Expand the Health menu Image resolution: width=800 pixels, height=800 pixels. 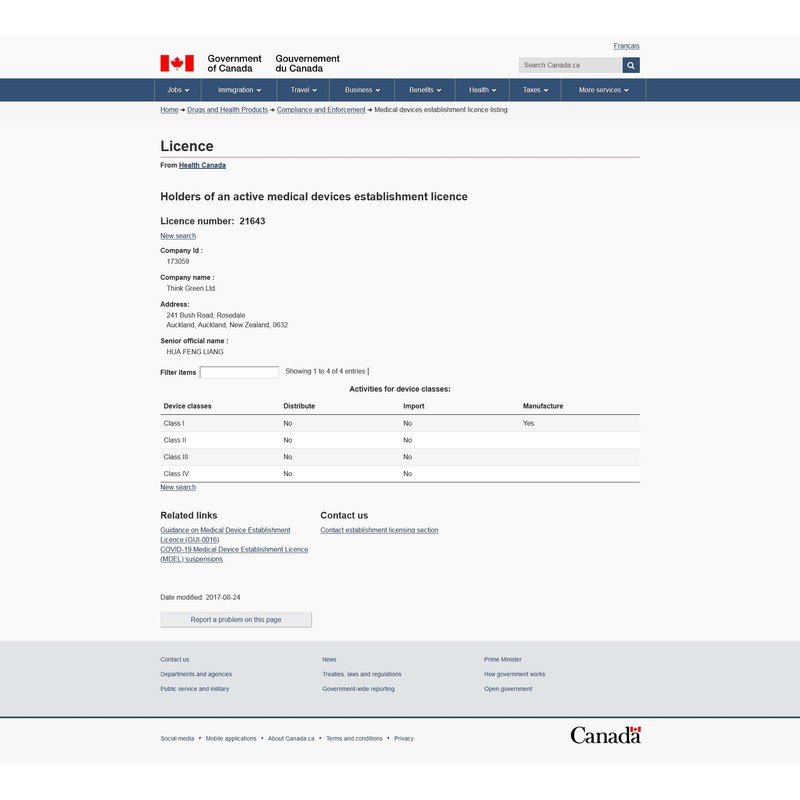pyautogui.click(x=483, y=90)
